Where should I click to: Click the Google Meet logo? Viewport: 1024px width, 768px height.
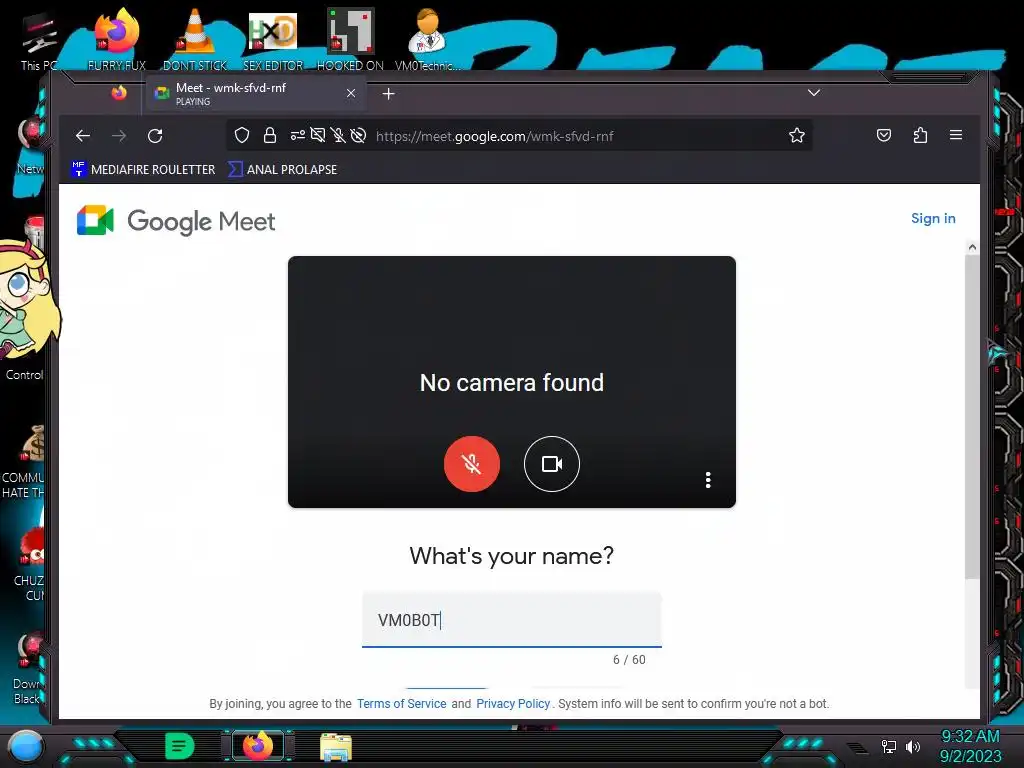click(x=176, y=221)
